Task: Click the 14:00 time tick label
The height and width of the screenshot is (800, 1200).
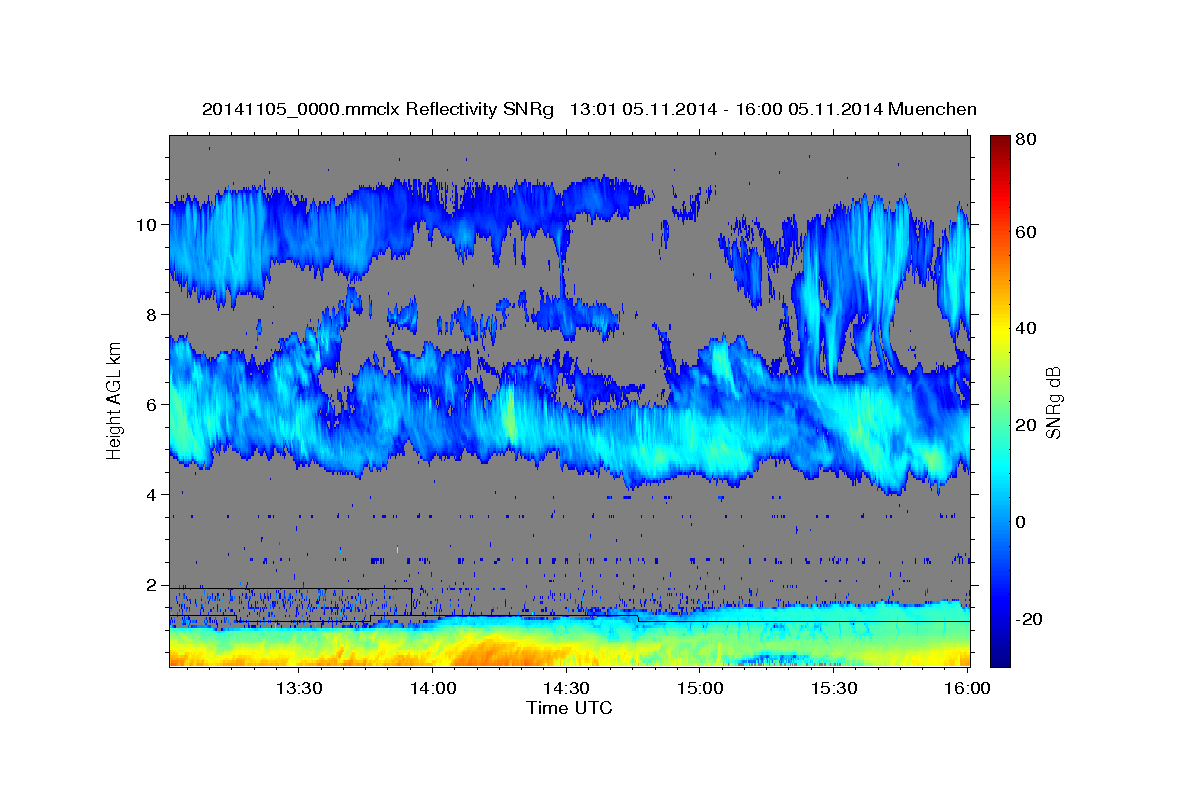Action: 432,688
